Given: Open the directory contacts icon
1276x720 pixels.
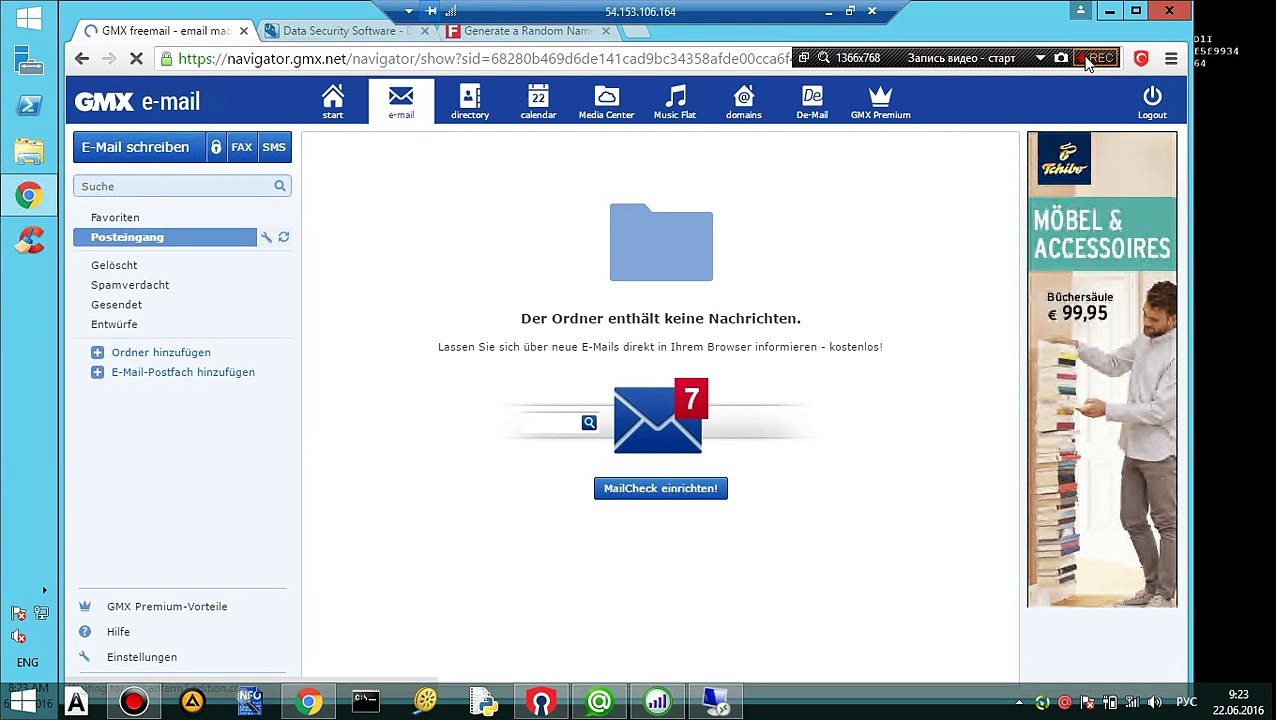Looking at the screenshot, I should [x=470, y=102].
